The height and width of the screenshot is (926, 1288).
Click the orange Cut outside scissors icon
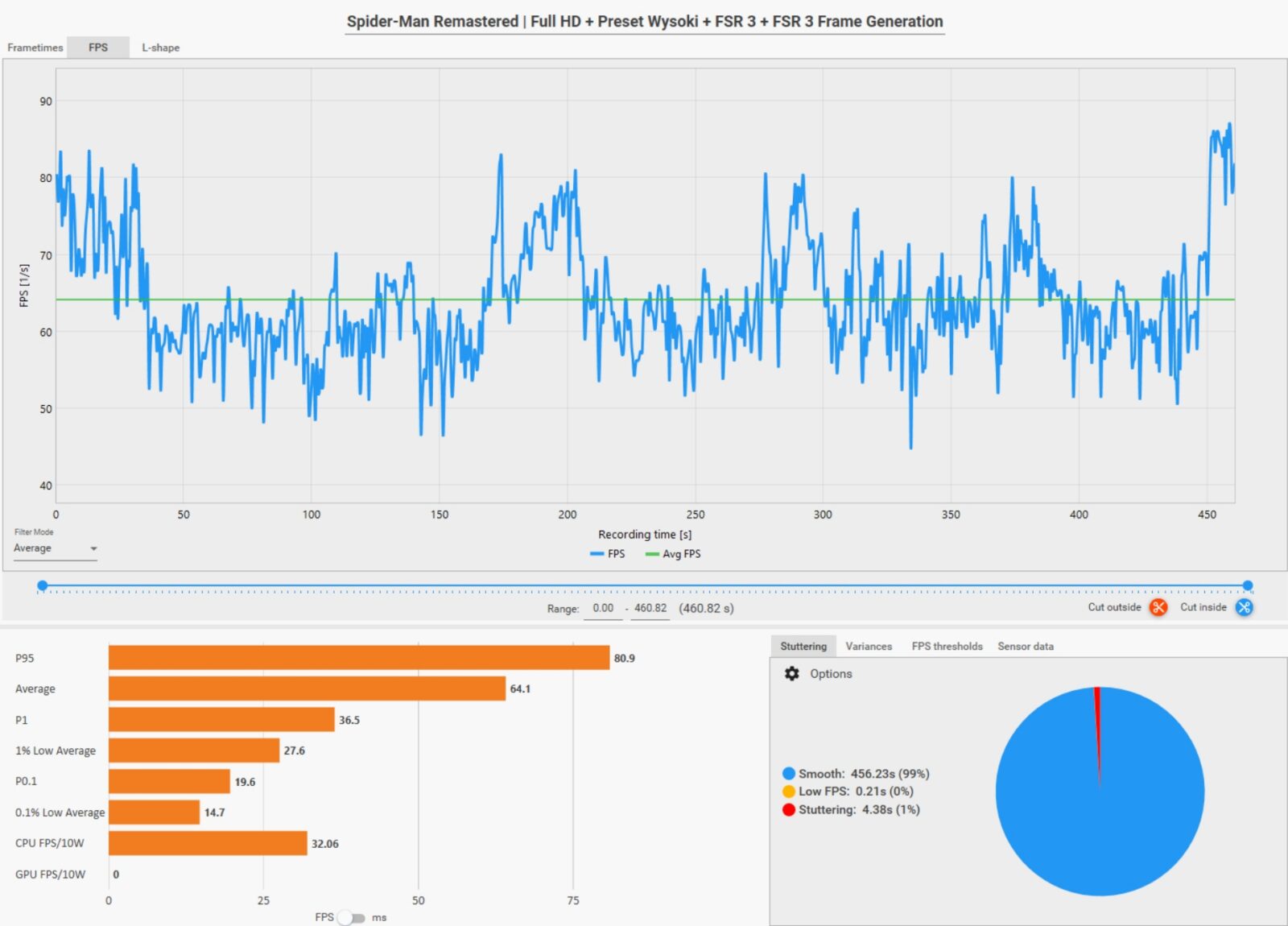tap(1158, 607)
